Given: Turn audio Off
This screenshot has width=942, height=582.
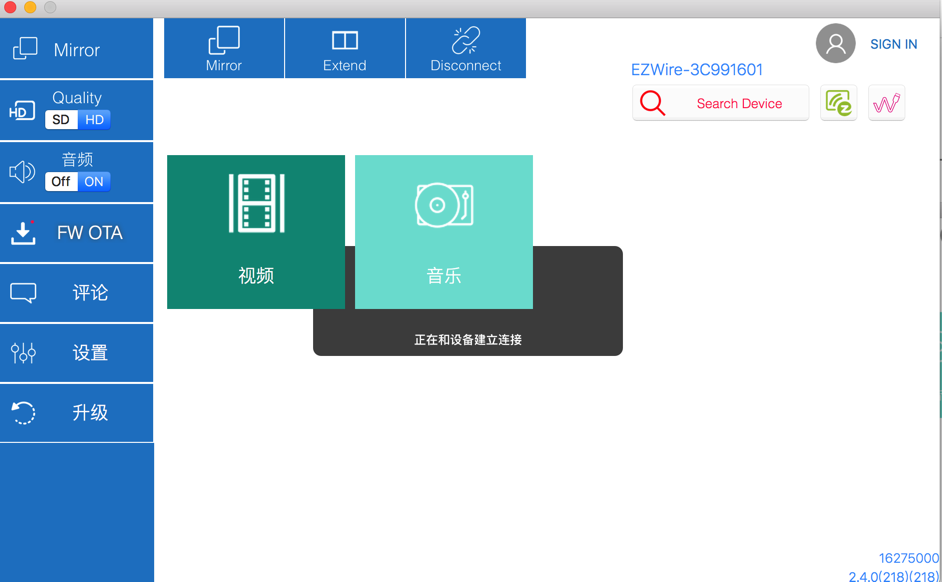Looking at the screenshot, I should pos(61,181).
